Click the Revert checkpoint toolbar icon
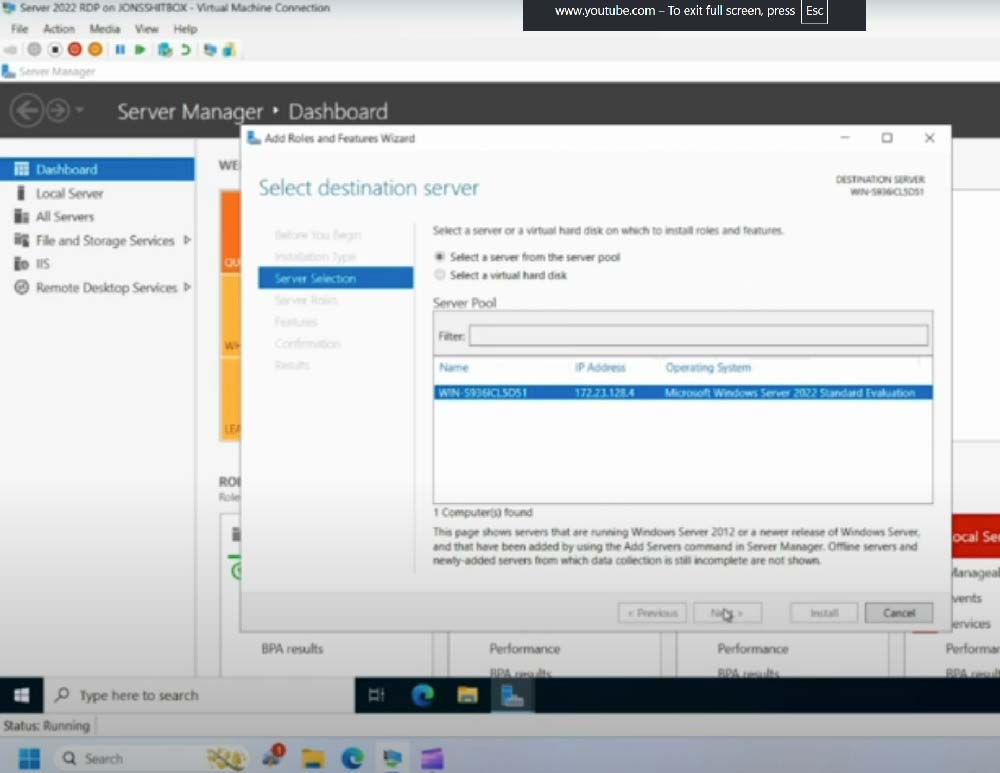 (x=186, y=49)
